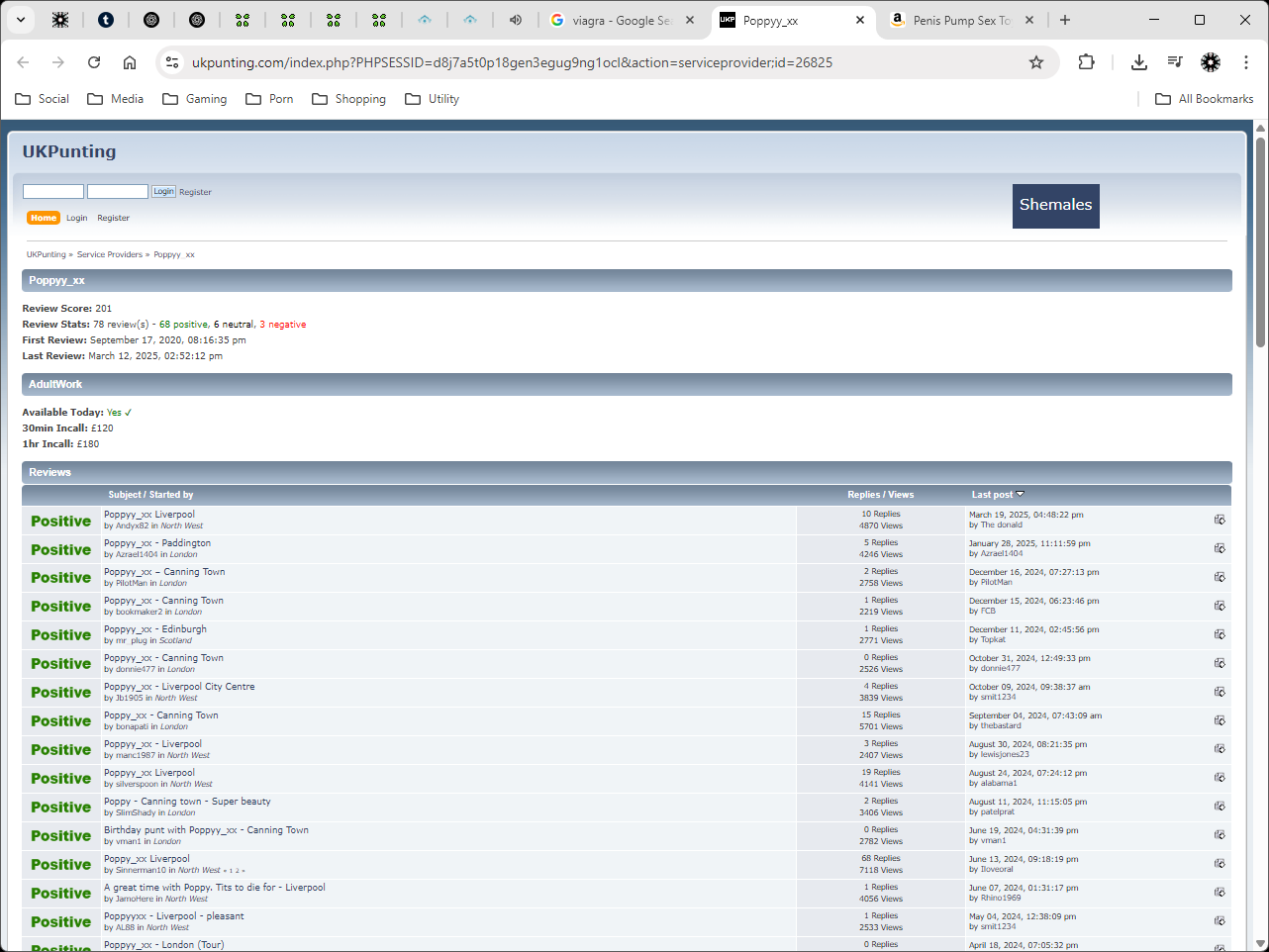
Task: Sort by Last post column dropdown arrow
Action: coord(1021,494)
